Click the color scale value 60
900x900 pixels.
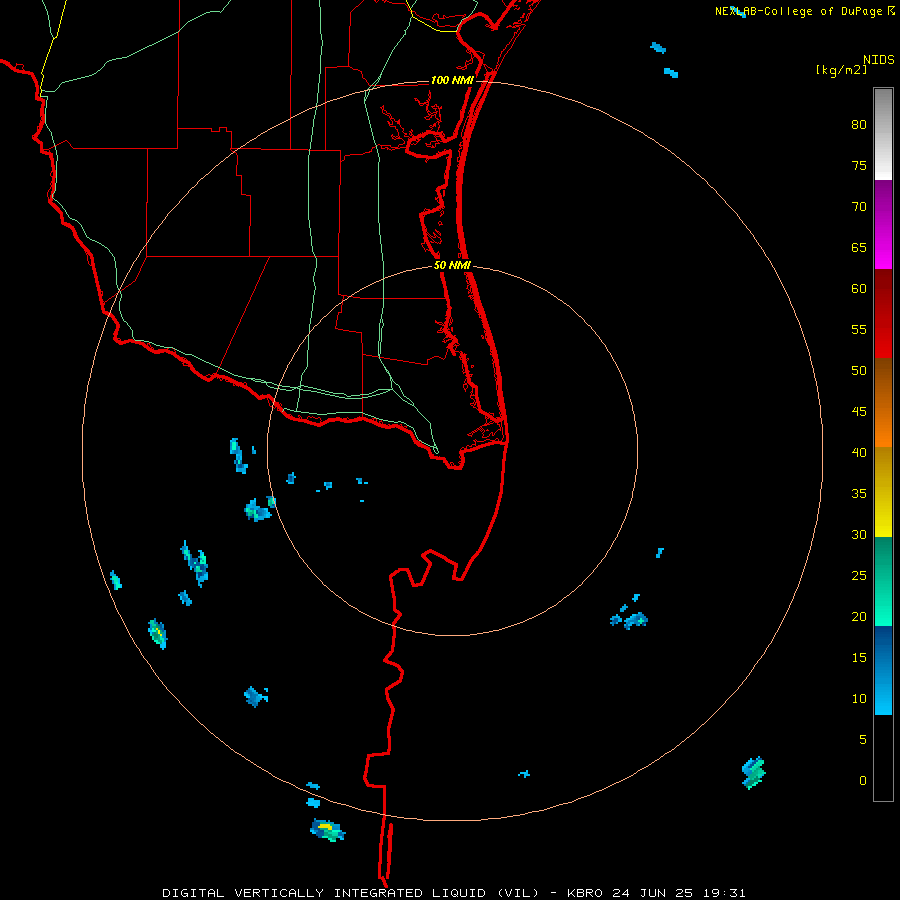click(859, 289)
